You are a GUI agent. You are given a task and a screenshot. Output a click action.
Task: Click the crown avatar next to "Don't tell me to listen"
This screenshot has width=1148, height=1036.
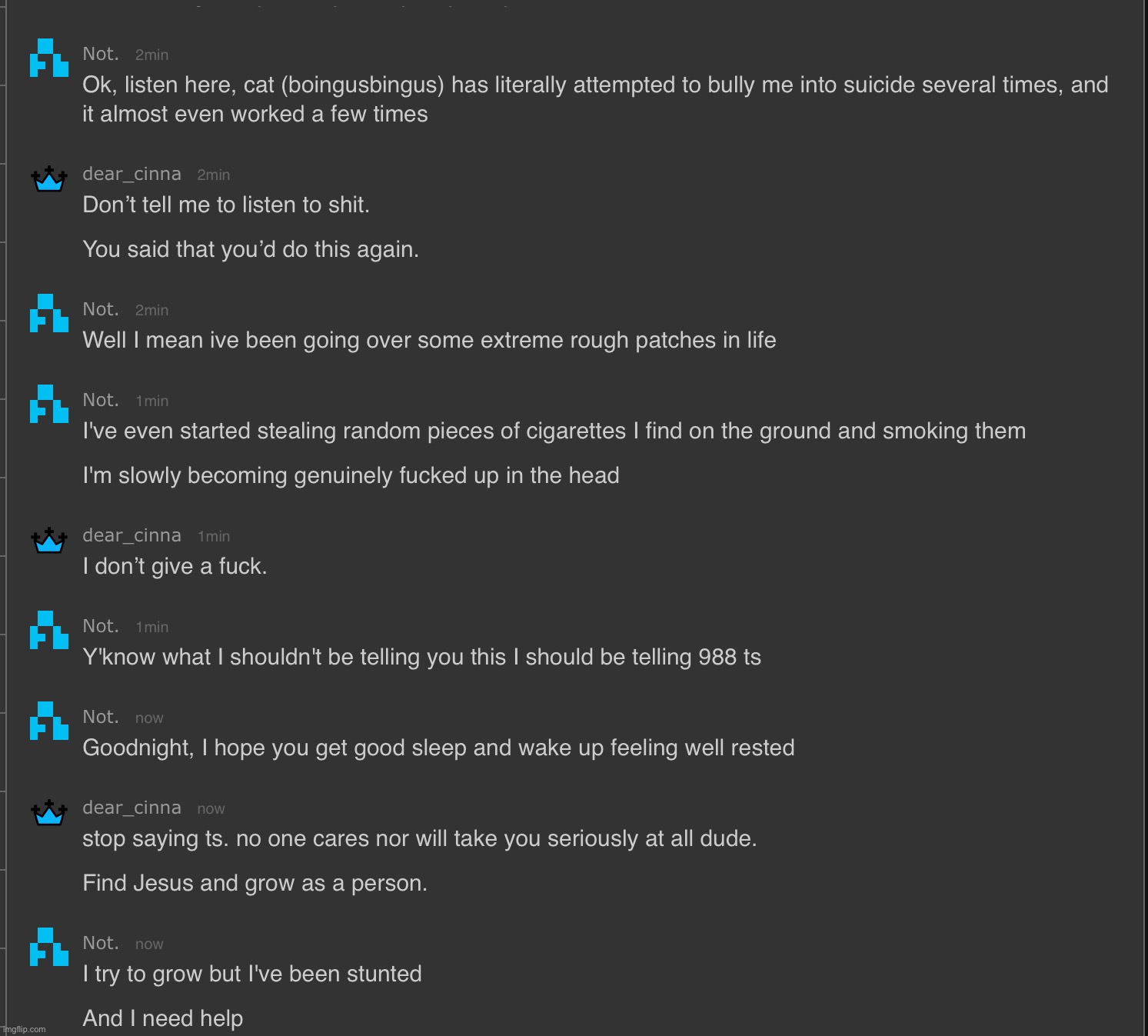tap(49, 178)
